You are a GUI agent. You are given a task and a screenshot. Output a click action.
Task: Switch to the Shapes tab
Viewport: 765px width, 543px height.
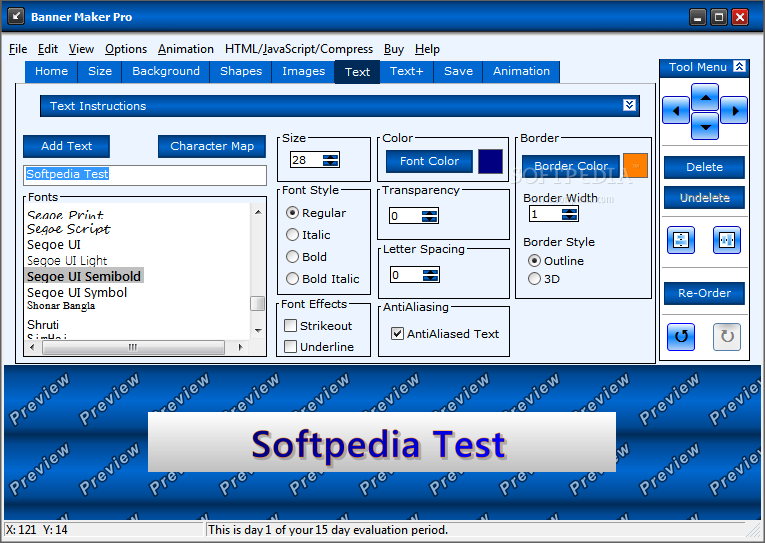[x=241, y=71]
